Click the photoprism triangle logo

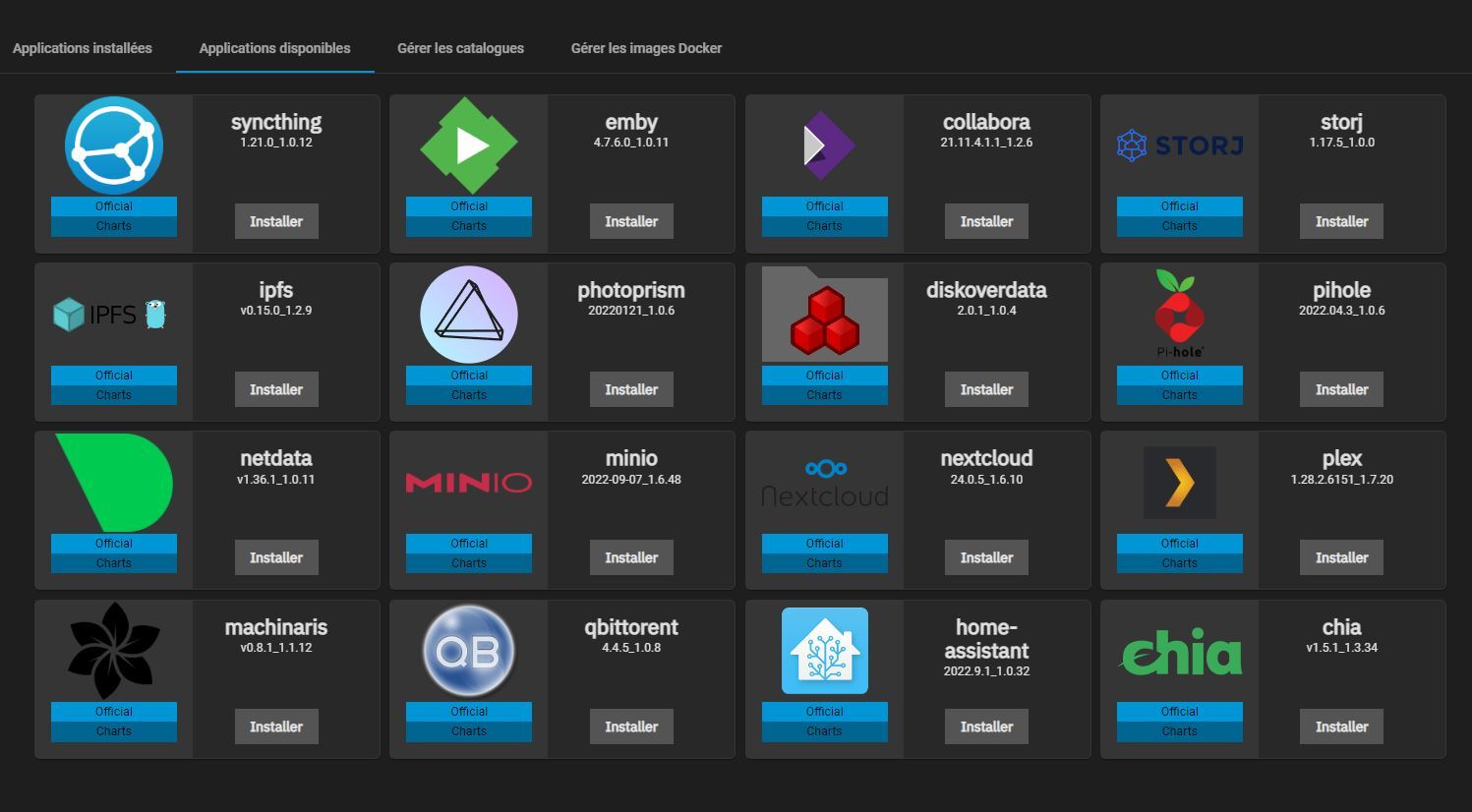469,315
